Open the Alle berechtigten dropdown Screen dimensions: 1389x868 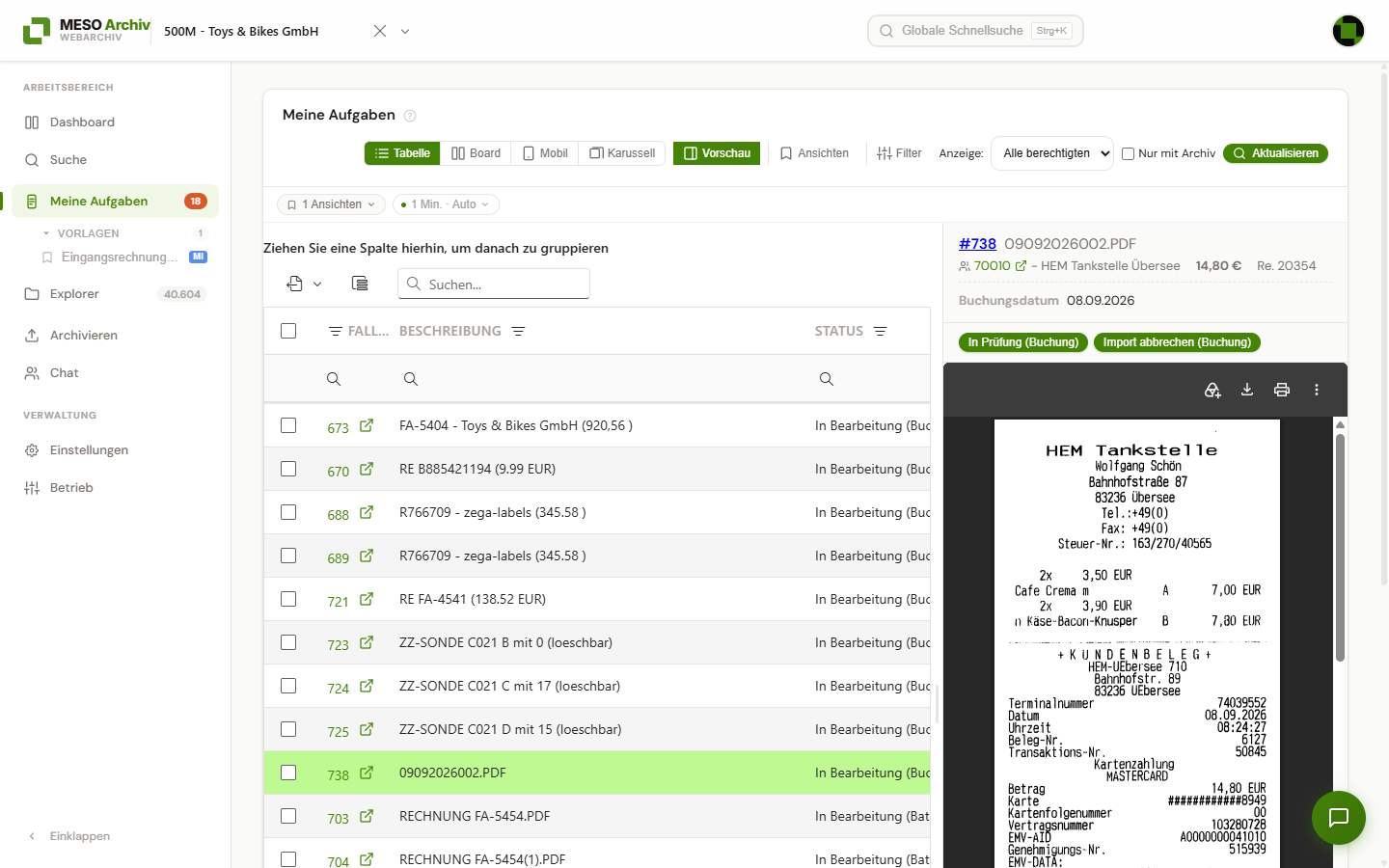(1052, 153)
